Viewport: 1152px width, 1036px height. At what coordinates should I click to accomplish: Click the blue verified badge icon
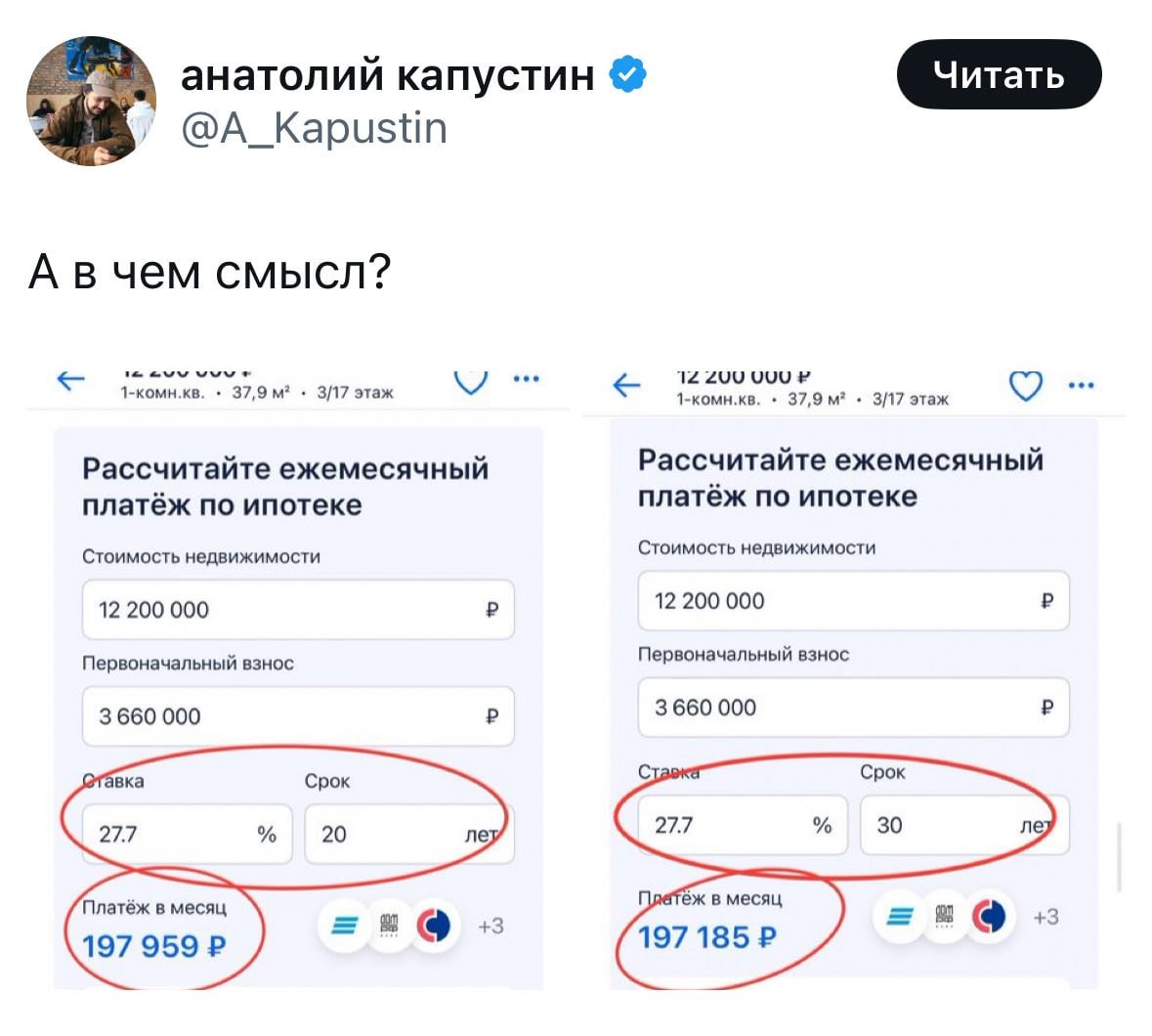(627, 74)
